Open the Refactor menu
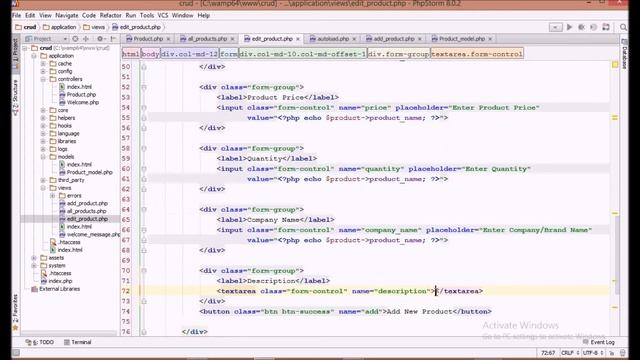The image size is (640, 360). 111,16
